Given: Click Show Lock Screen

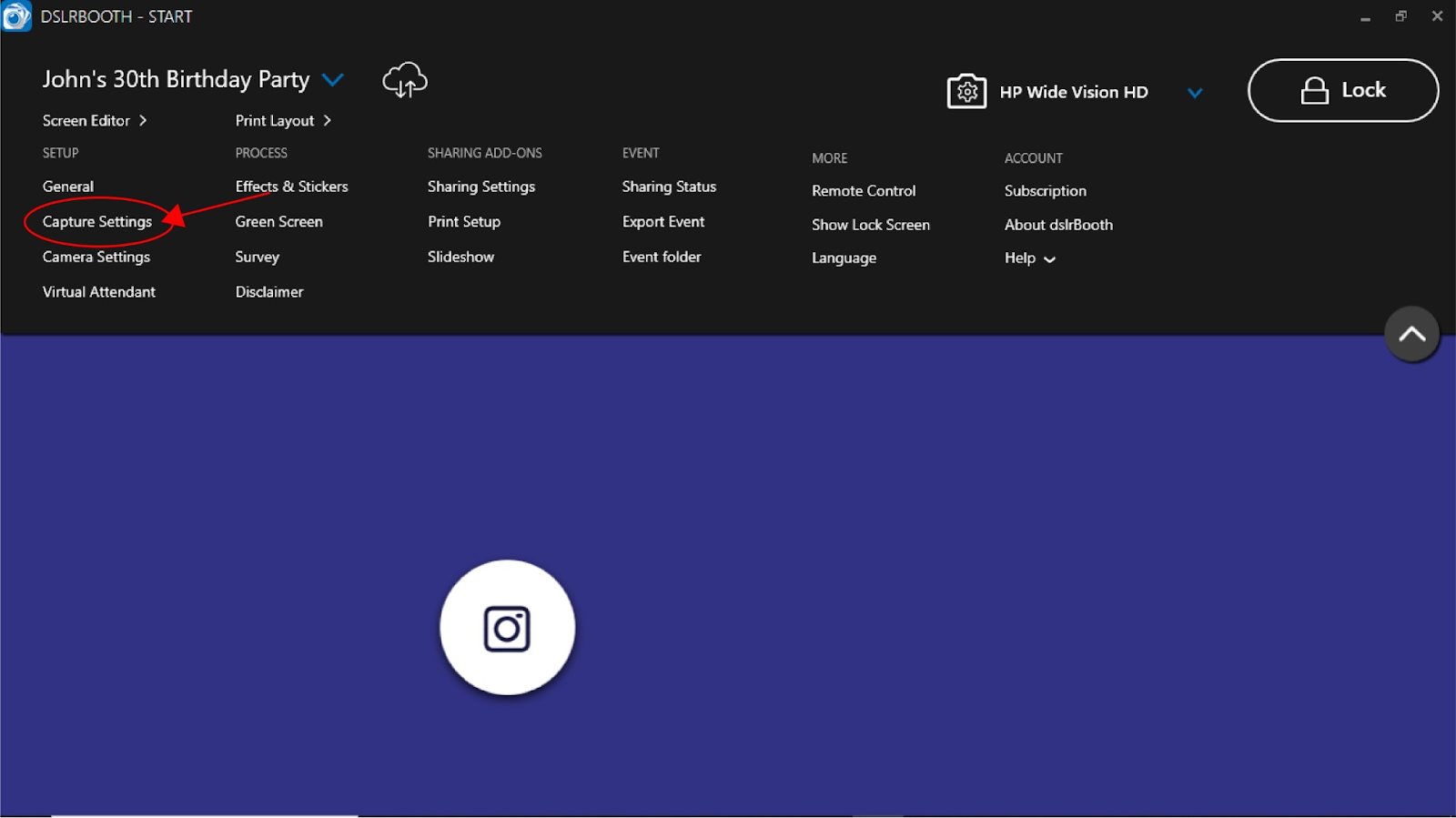Looking at the screenshot, I should pos(871,225).
